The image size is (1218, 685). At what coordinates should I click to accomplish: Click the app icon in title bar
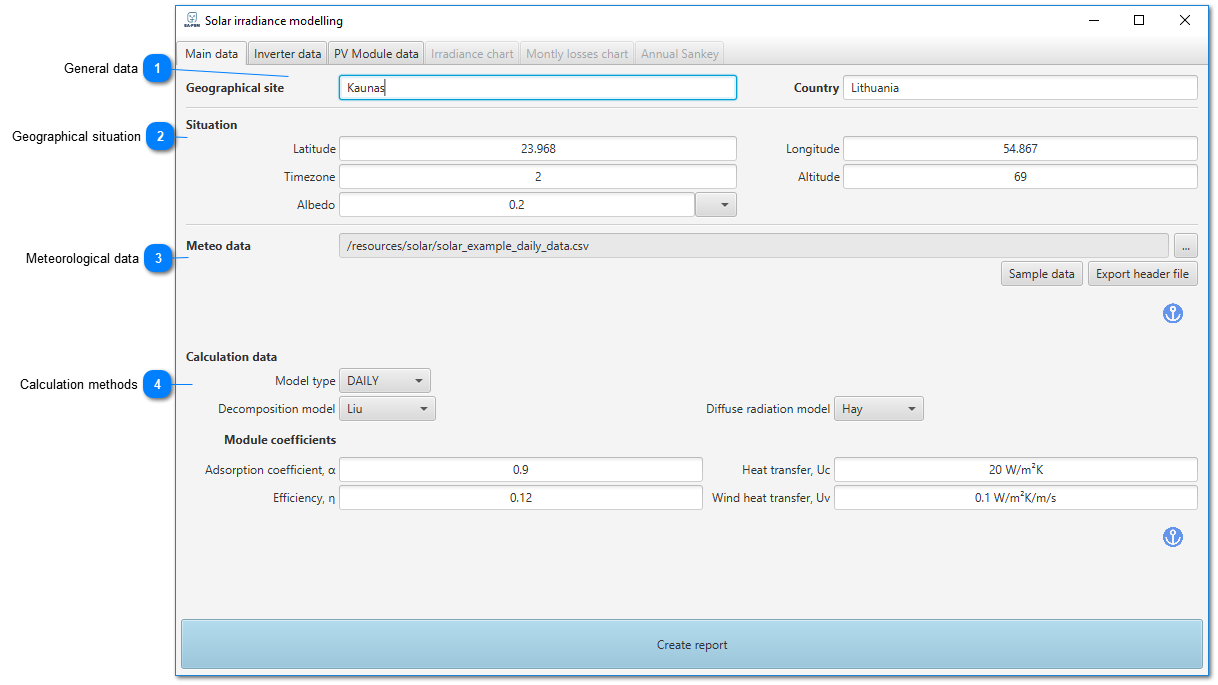tap(192, 20)
